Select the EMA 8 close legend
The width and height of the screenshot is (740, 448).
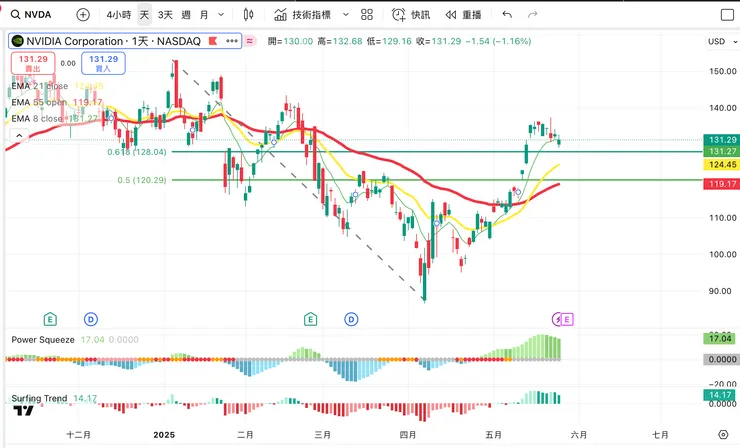click(37, 118)
